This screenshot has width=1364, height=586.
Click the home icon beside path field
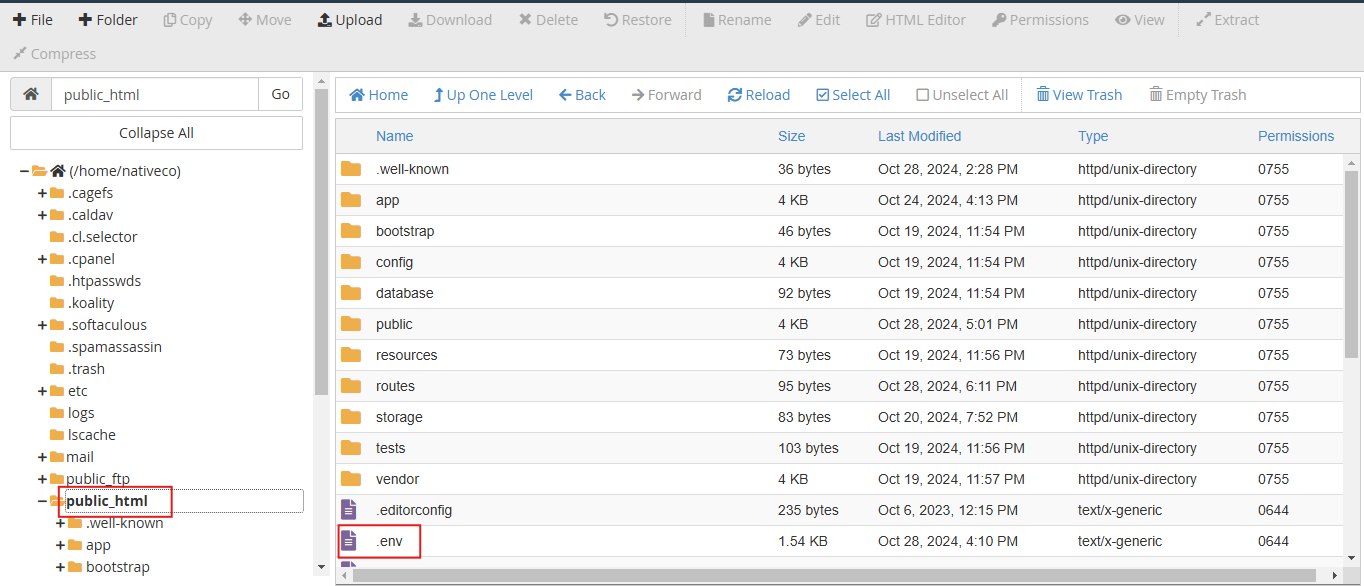point(31,94)
